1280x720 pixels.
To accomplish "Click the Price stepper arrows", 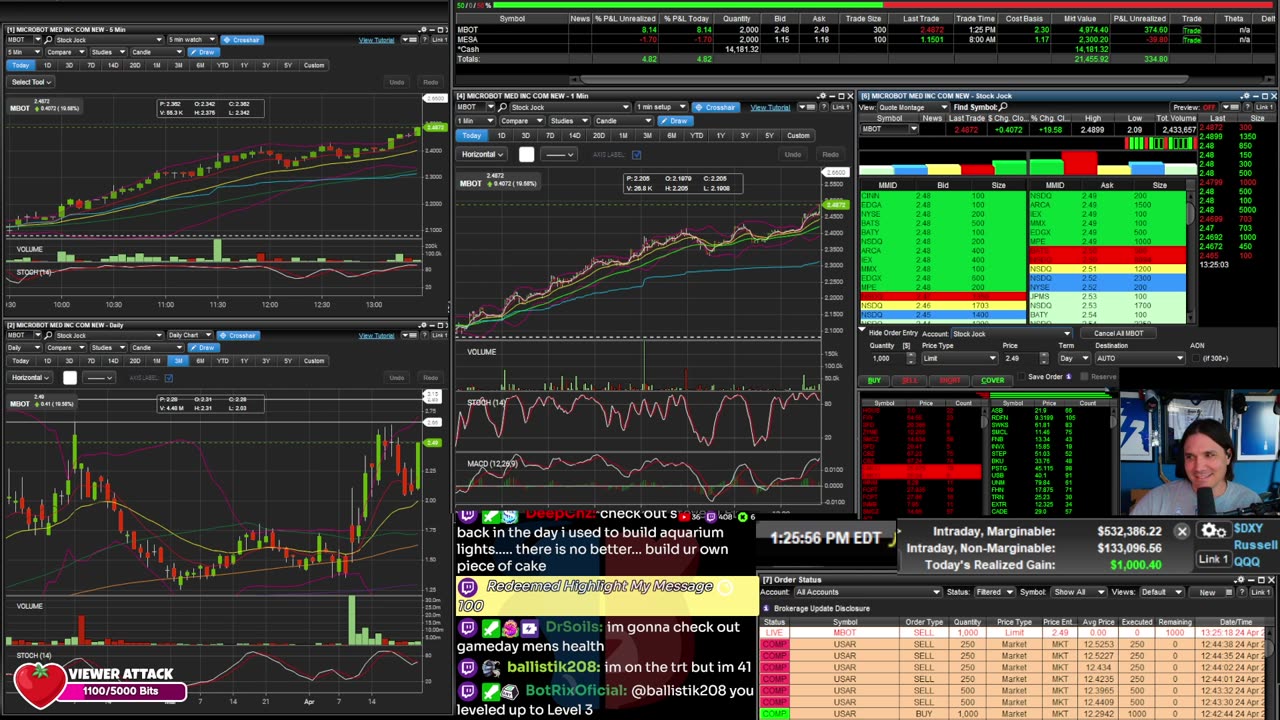I will point(1045,358).
